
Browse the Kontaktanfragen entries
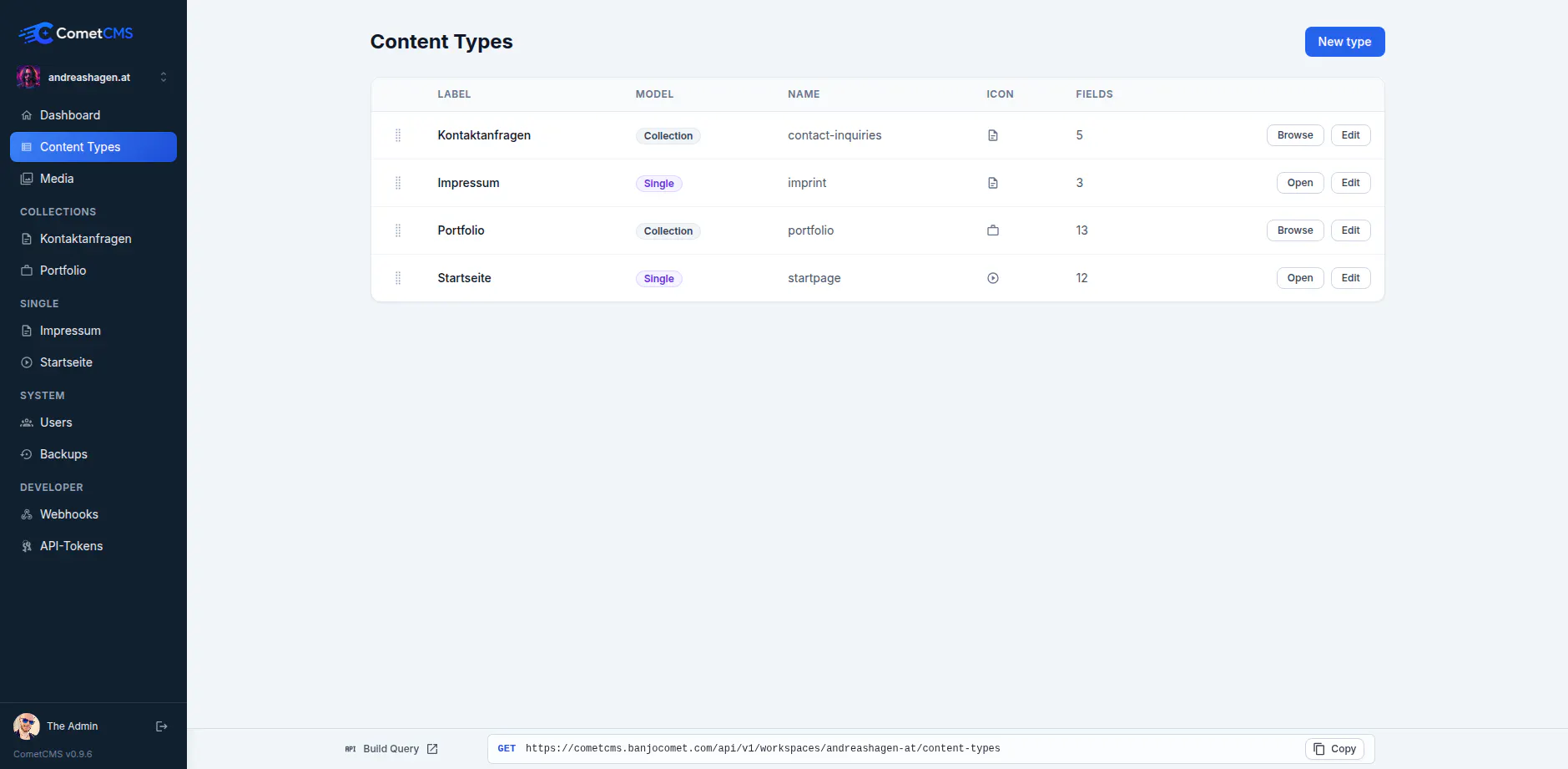tap(1295, 135)
